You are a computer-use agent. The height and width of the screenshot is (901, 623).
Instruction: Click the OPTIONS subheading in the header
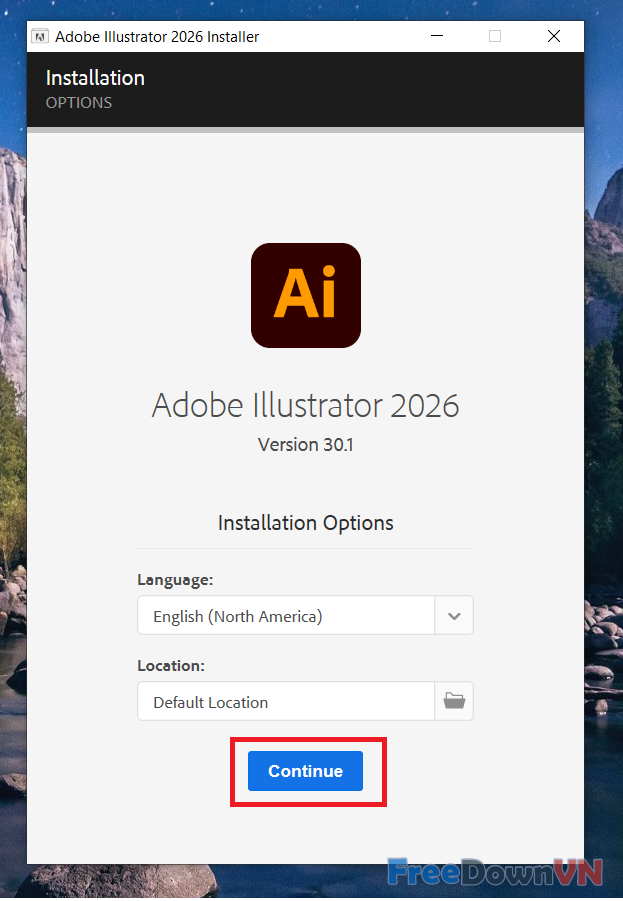click(x=79, y=103)
